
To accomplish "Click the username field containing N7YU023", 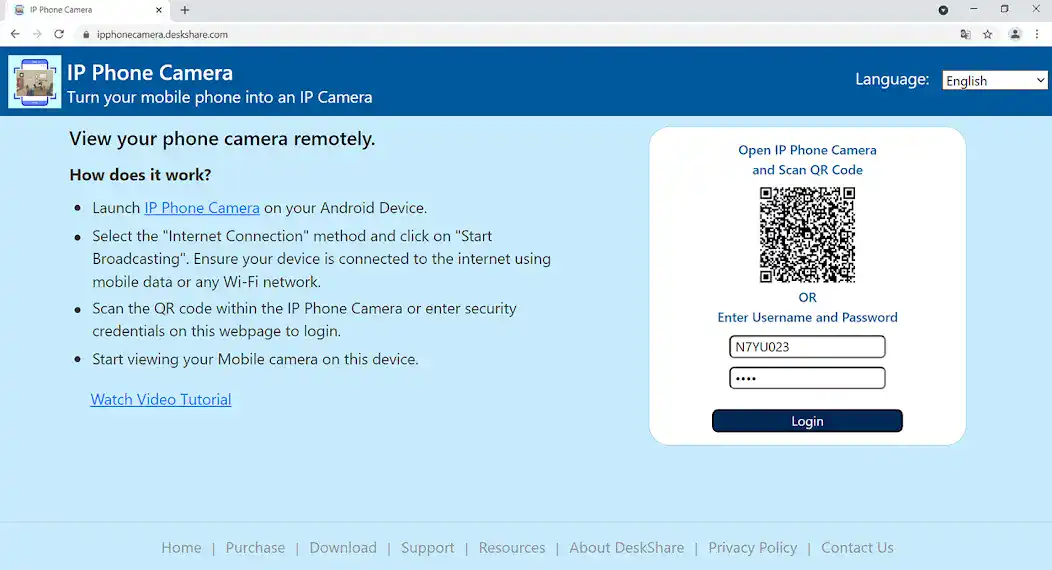I will tap(807, 347).
